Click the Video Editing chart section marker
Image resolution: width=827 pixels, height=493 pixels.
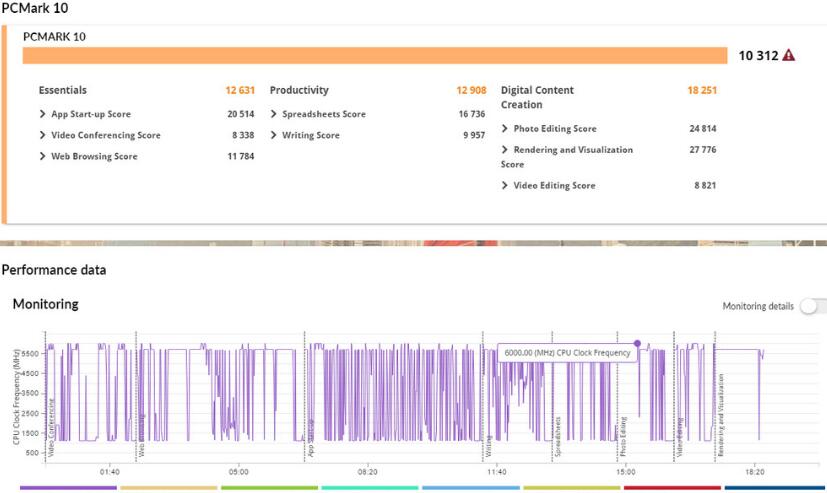(679, 437)
